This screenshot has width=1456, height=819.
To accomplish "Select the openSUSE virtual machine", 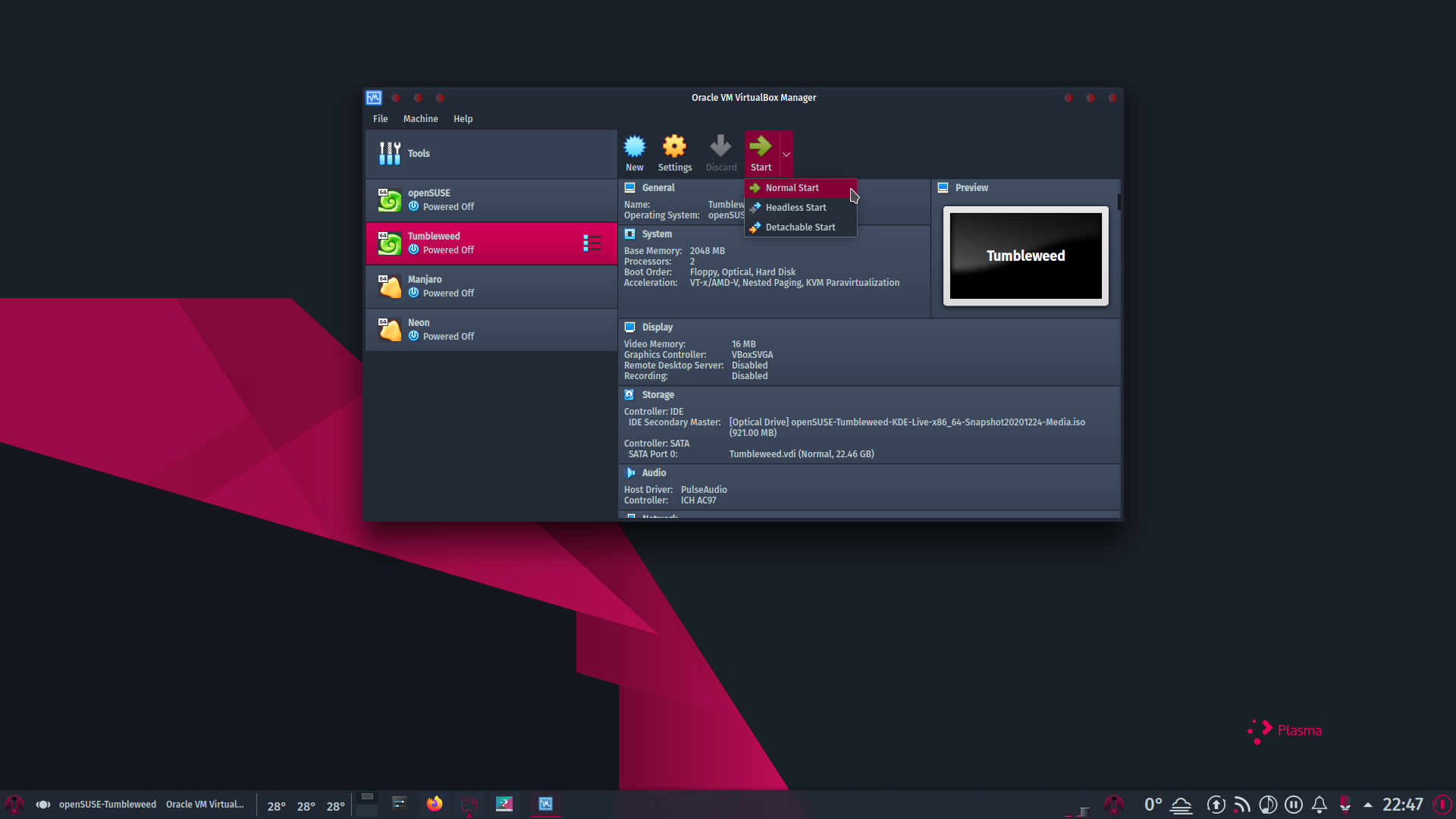I will (491, 200).
